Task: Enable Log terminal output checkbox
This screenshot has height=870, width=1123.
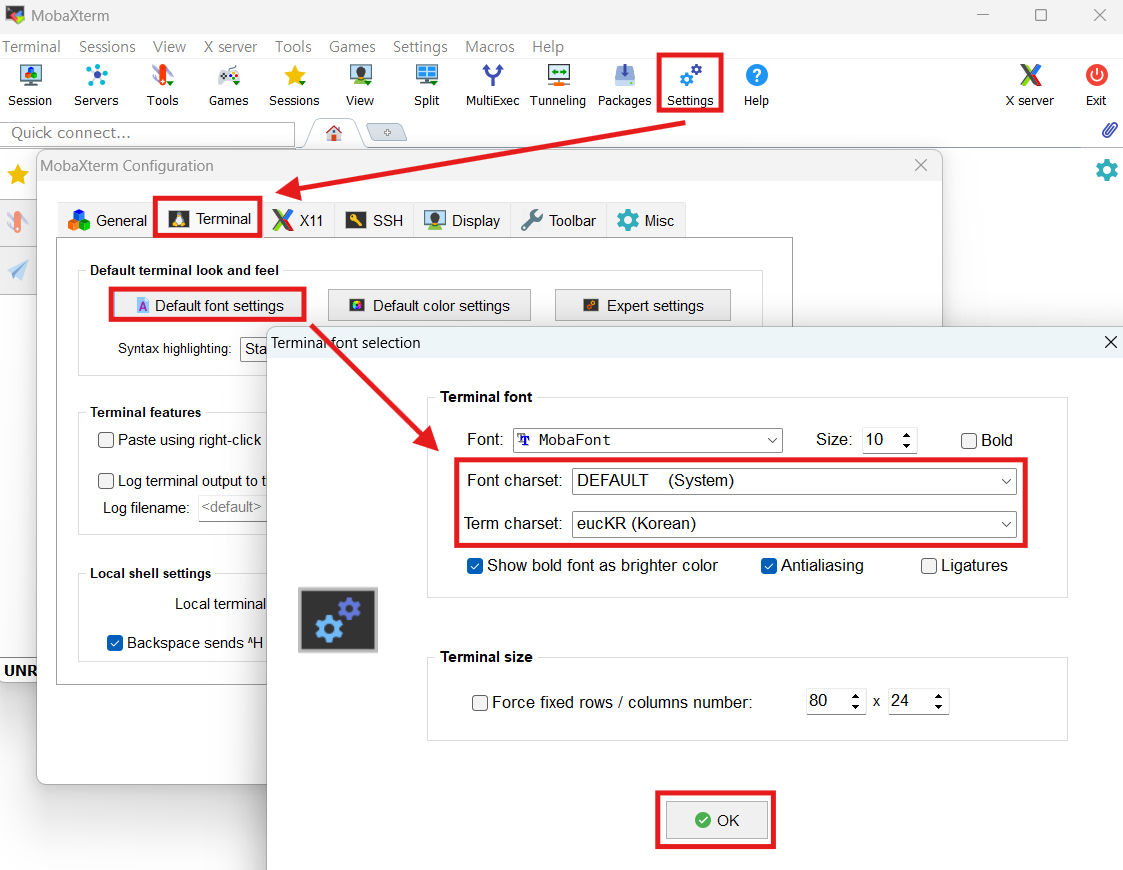Action: pyautogui.click(x=105, y=480)
